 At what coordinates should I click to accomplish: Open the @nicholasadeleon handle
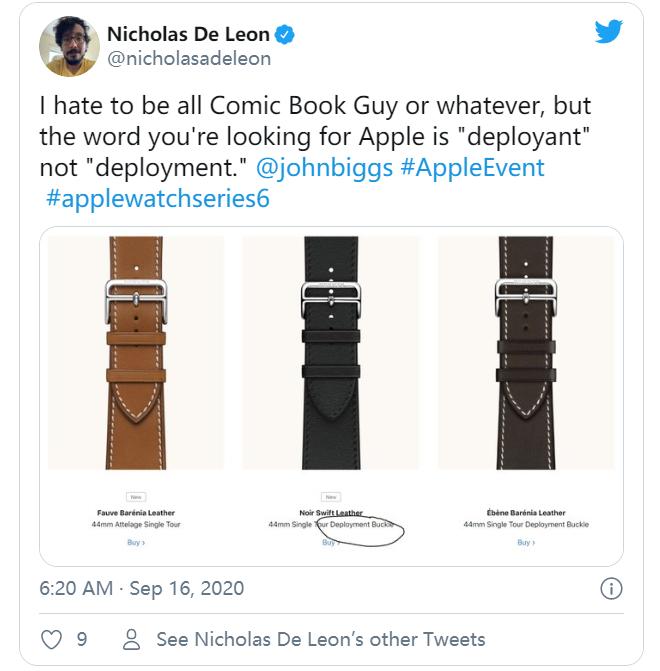point(189,59)
